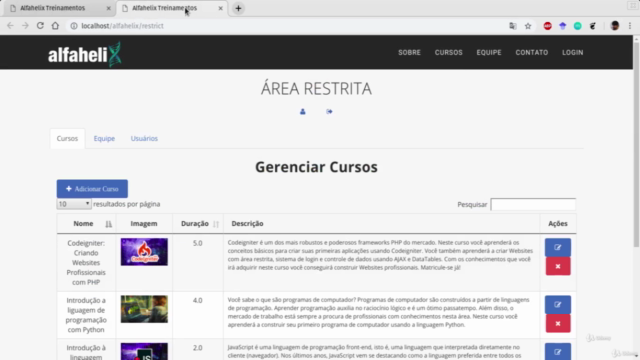The image size is (640, 360).
Task: Click the Python course name cell
Action: [x=86, y=315]
